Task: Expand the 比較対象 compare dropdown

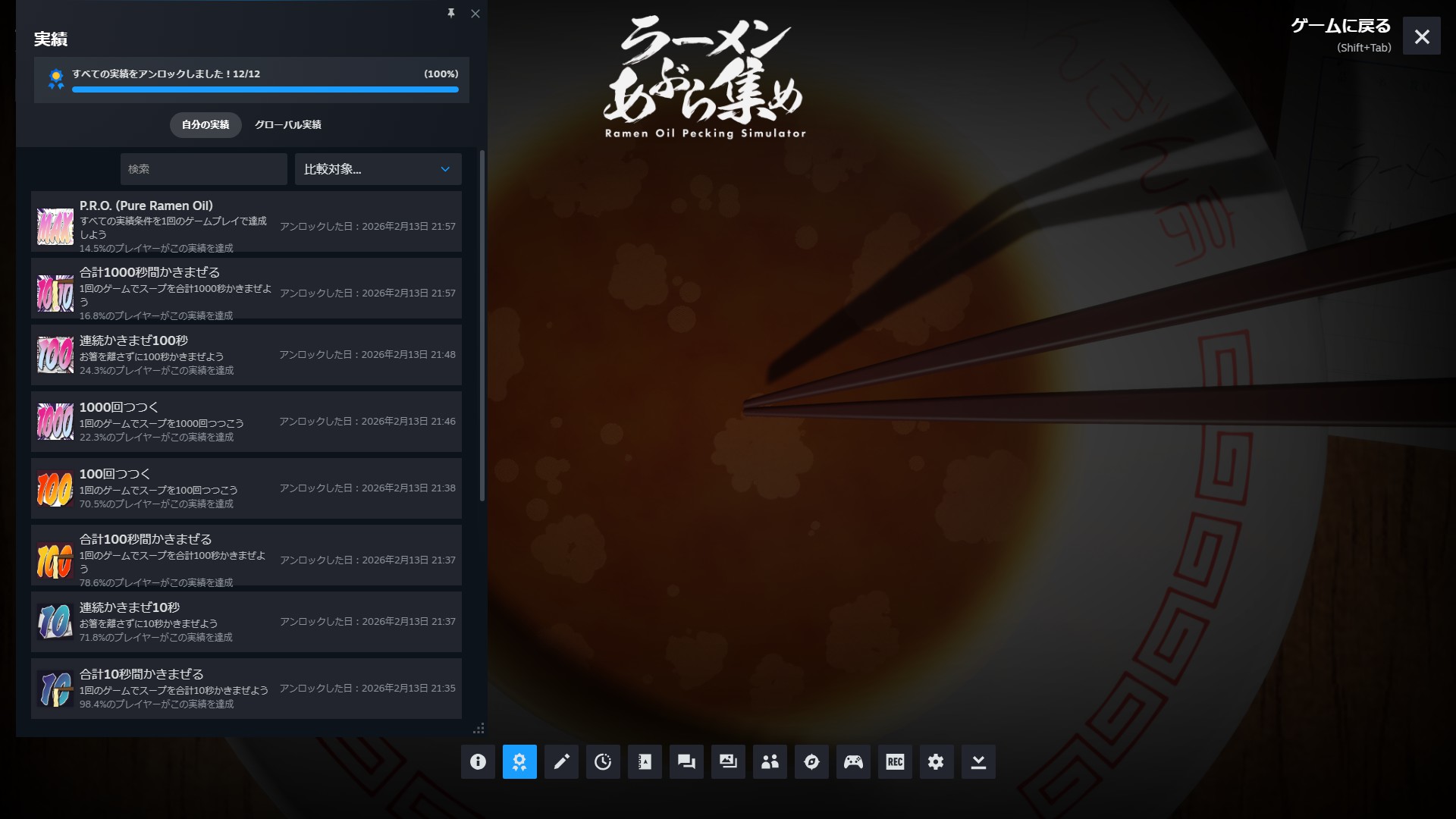Action: click(x=378, y=169)
